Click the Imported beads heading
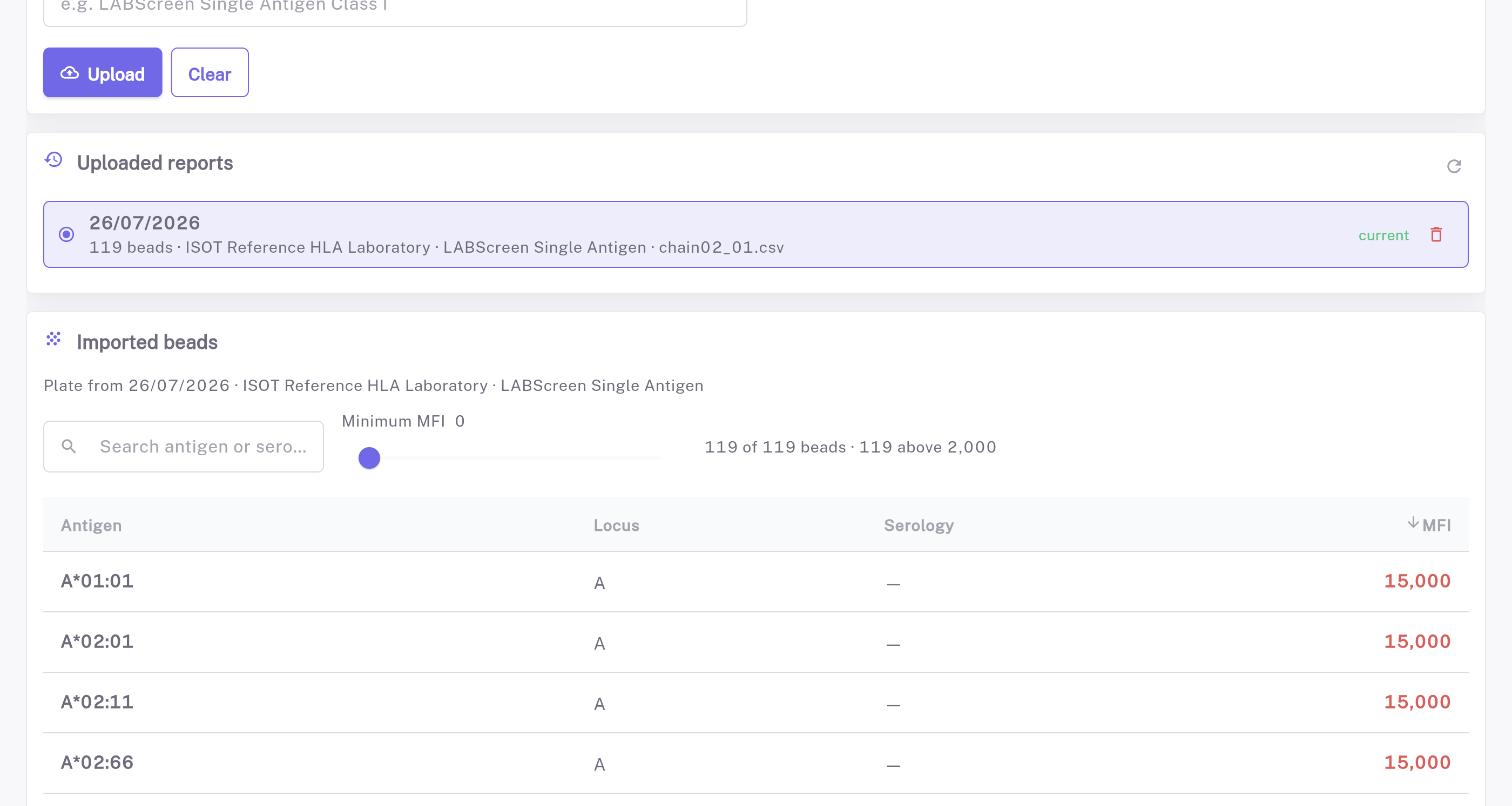This screenshot has width=1512, height=806. 147,342
